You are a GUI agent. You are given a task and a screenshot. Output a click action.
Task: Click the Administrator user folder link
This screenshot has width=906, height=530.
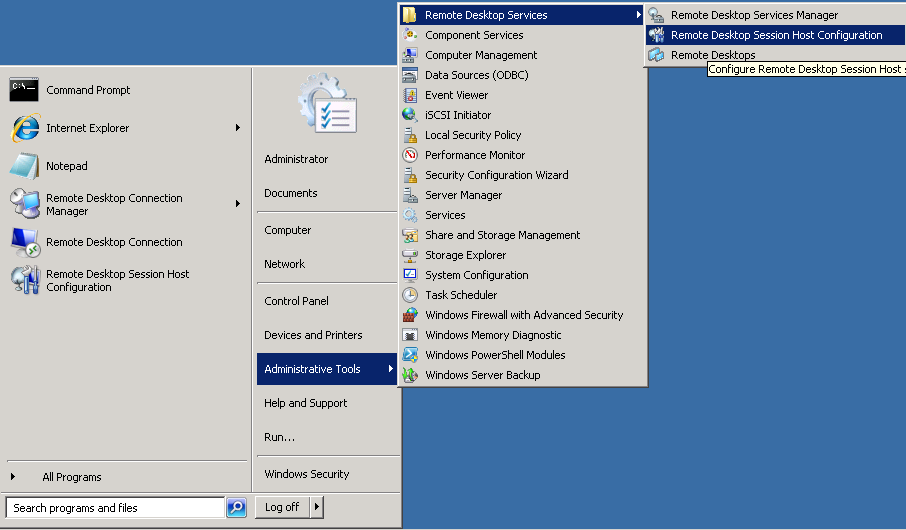[x=296, y=159]
